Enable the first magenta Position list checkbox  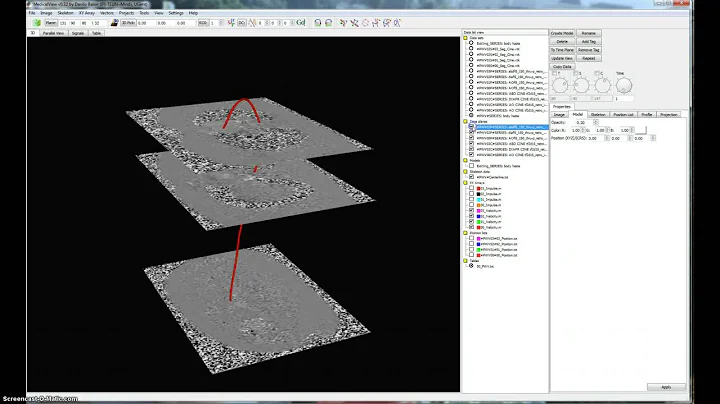click(x=471, y=239)
